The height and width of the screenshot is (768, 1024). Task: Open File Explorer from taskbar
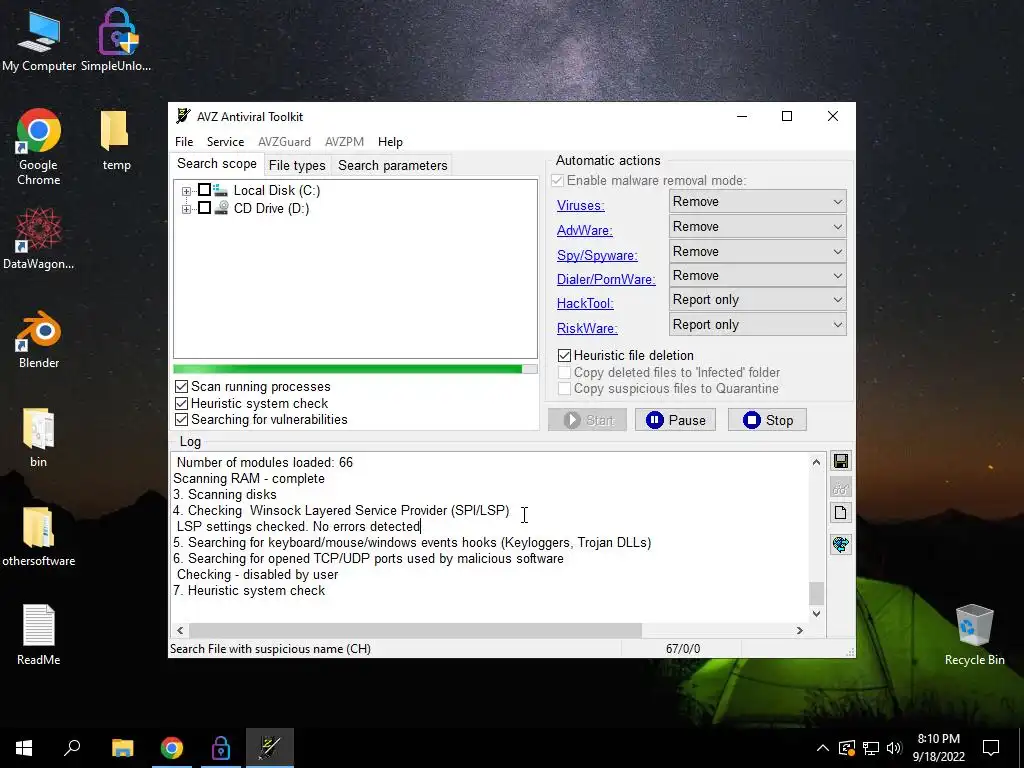122,748
